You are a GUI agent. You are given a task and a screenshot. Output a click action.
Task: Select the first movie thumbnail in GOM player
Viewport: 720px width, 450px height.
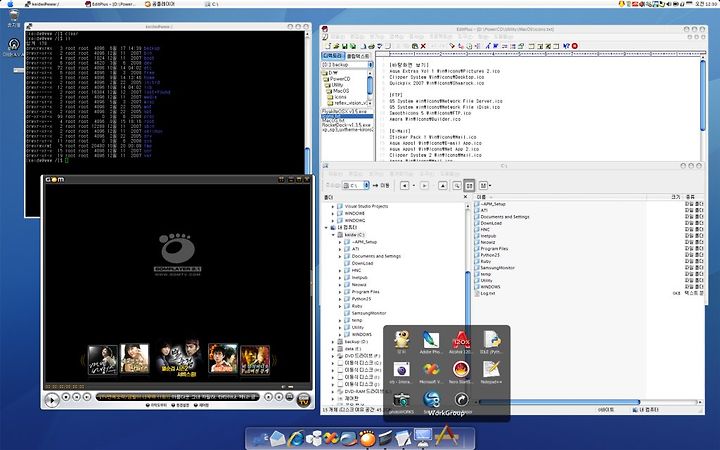(x=102, y=360)
